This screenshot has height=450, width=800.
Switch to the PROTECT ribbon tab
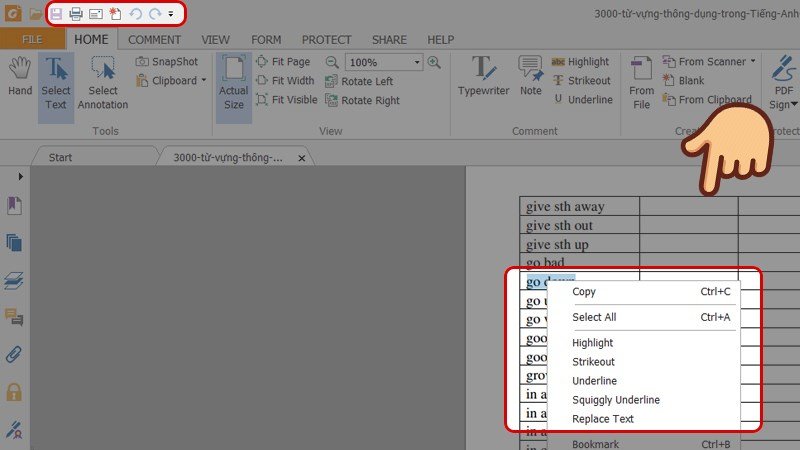pyautogui.click(x=326, y=40)
